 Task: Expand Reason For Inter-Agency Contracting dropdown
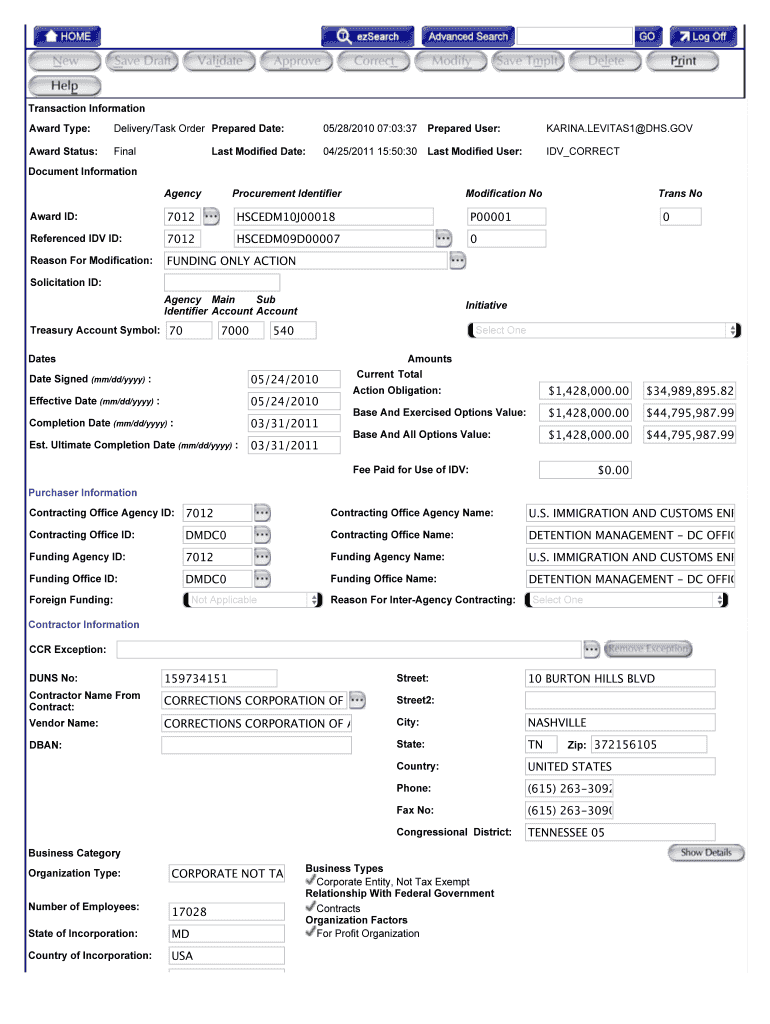point(627,600)
